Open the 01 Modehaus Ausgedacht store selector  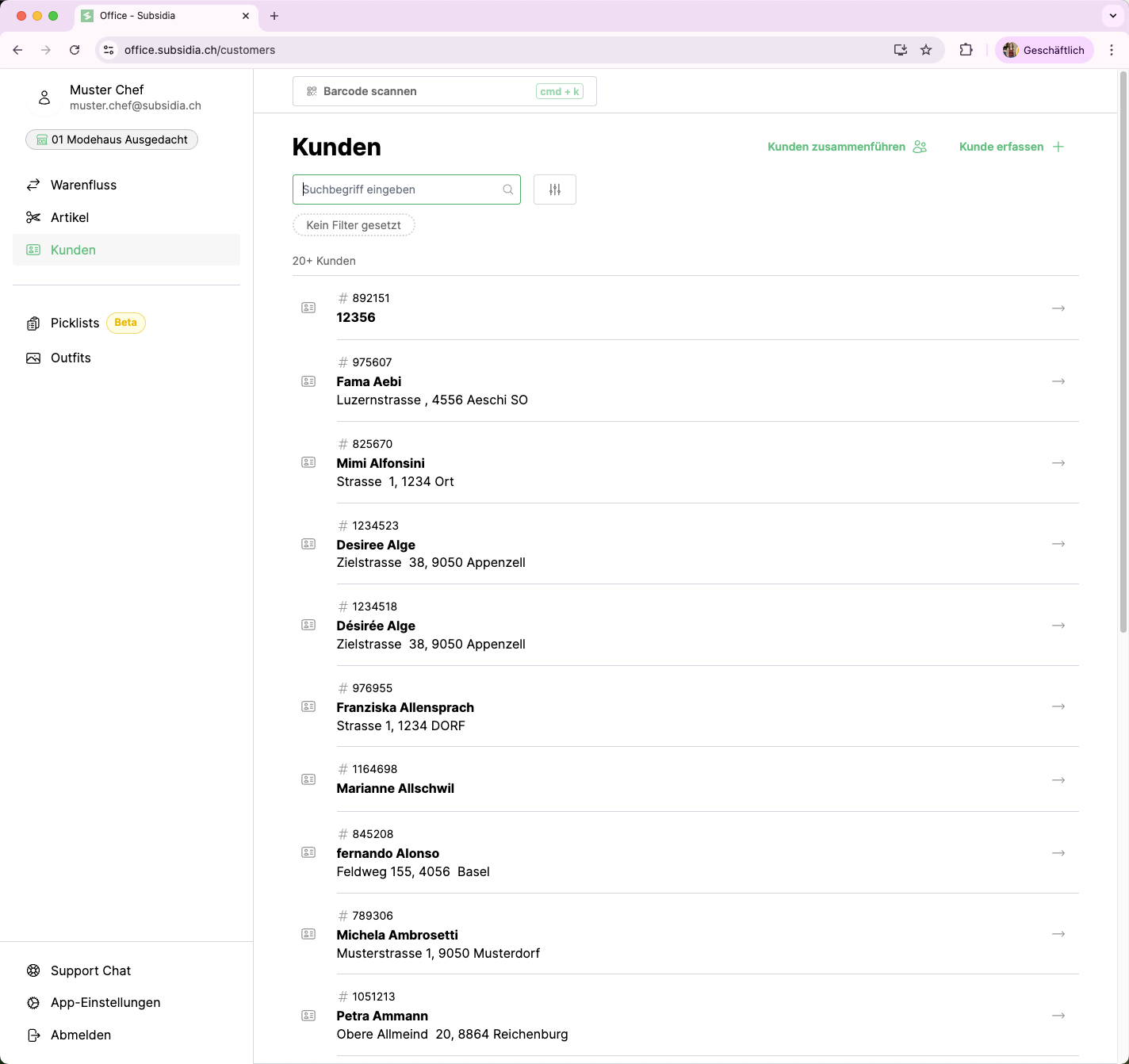tap(112, 140)
